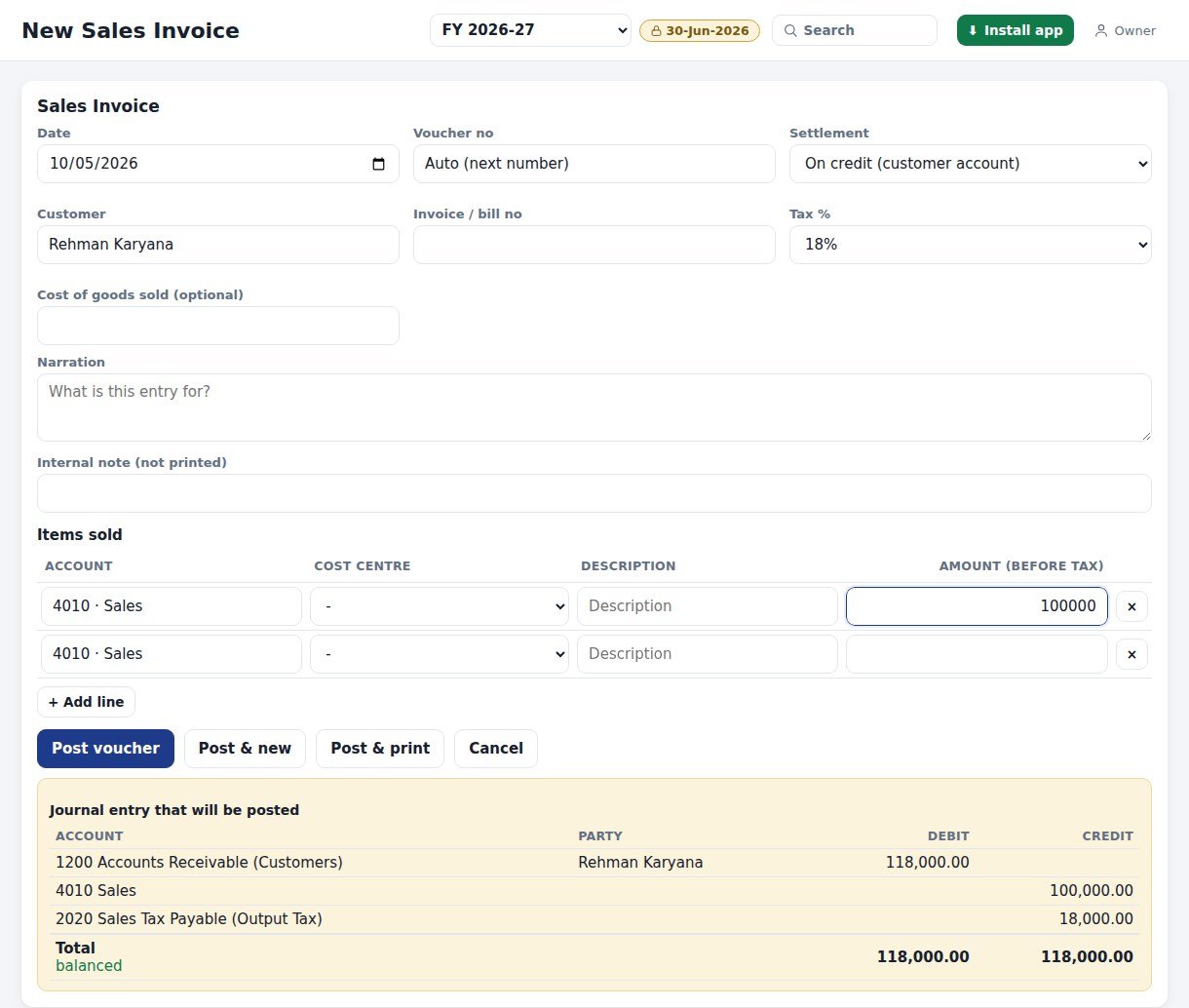Click the balanced status text

pyautogui.click(x=89, y=966)
